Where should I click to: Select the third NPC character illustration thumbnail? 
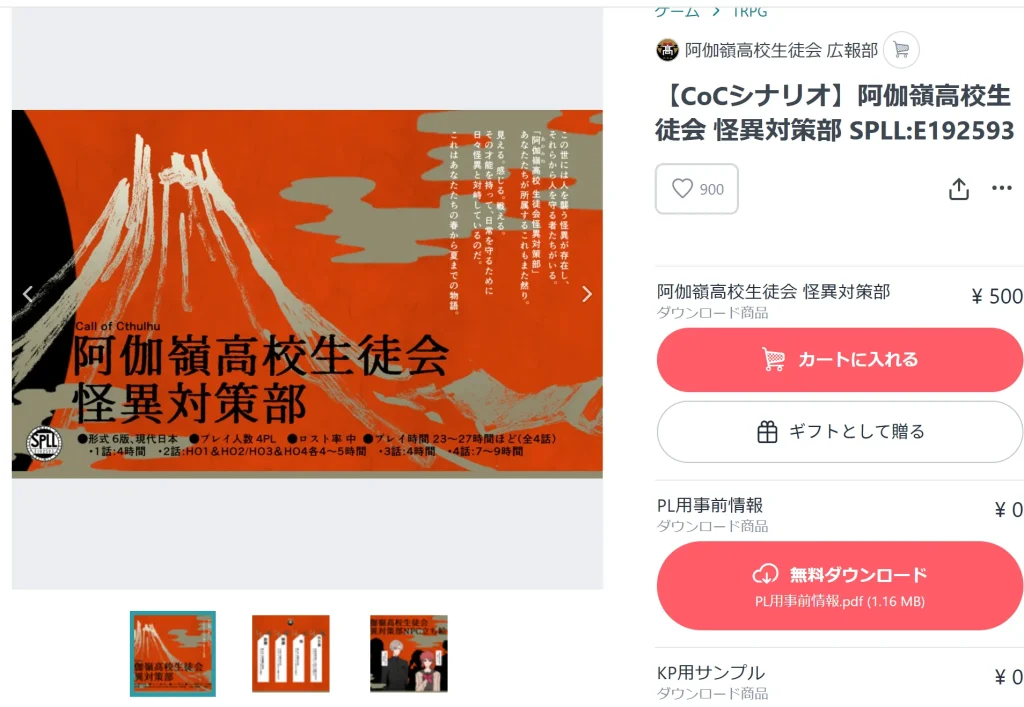pyautogui.click(x=409, y=653)
